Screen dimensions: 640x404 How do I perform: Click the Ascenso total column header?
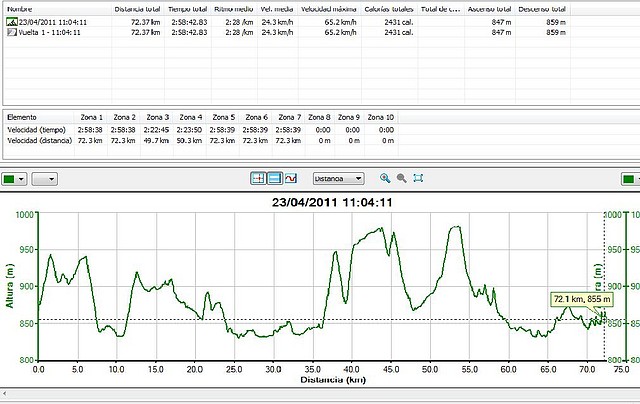coord(489,9)
